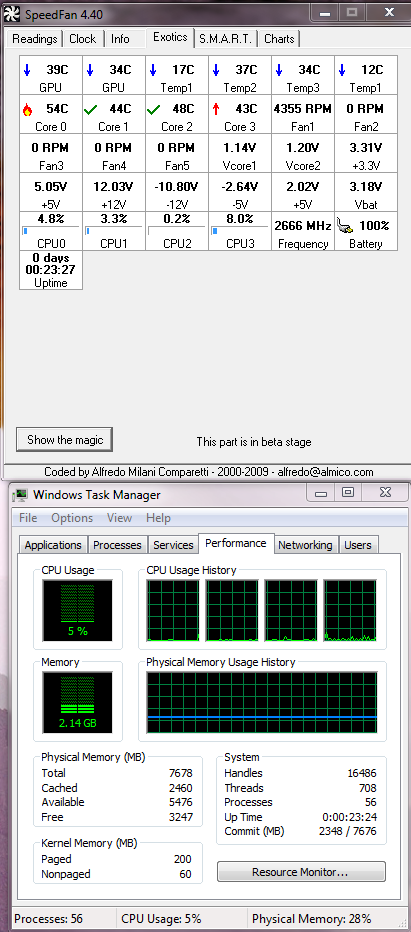Screen dimensions: 411x932
Task: Click the blue down arrow next to 39C GPU
Action: pyautogui.click(x=27, y=70)
